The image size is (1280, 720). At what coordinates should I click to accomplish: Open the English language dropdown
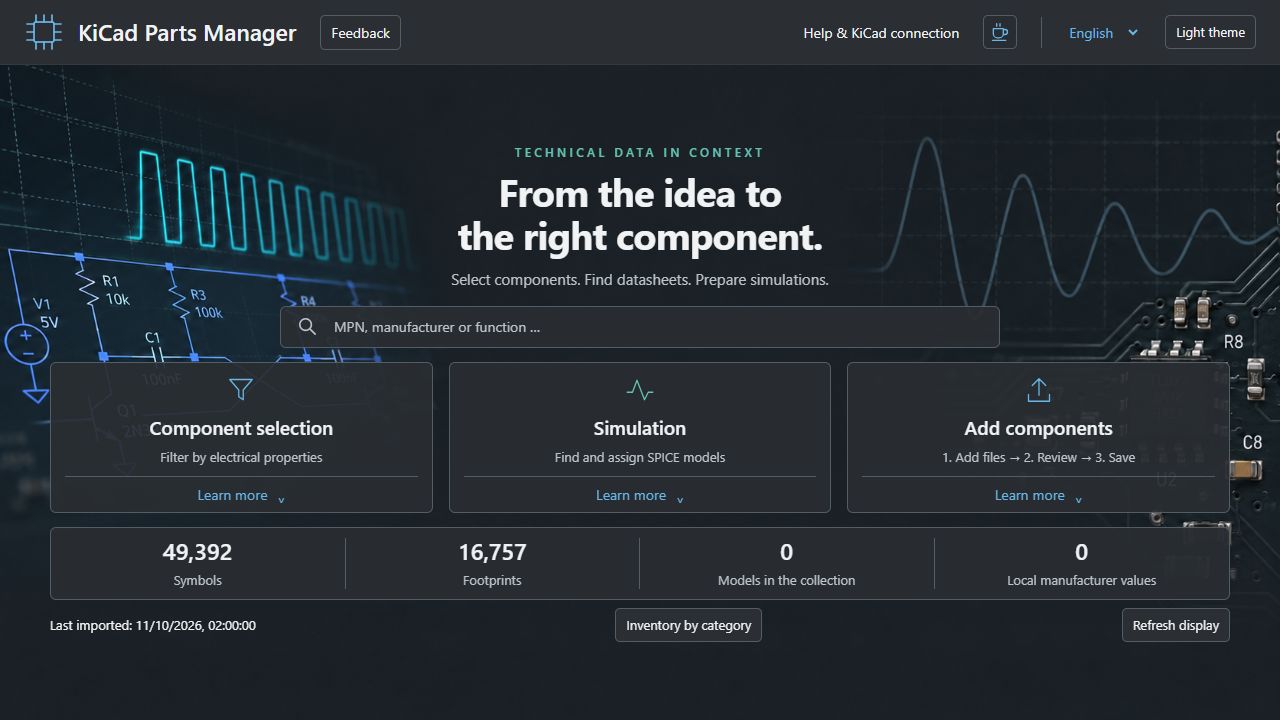pyautogui.click(x=1103, y=33)
